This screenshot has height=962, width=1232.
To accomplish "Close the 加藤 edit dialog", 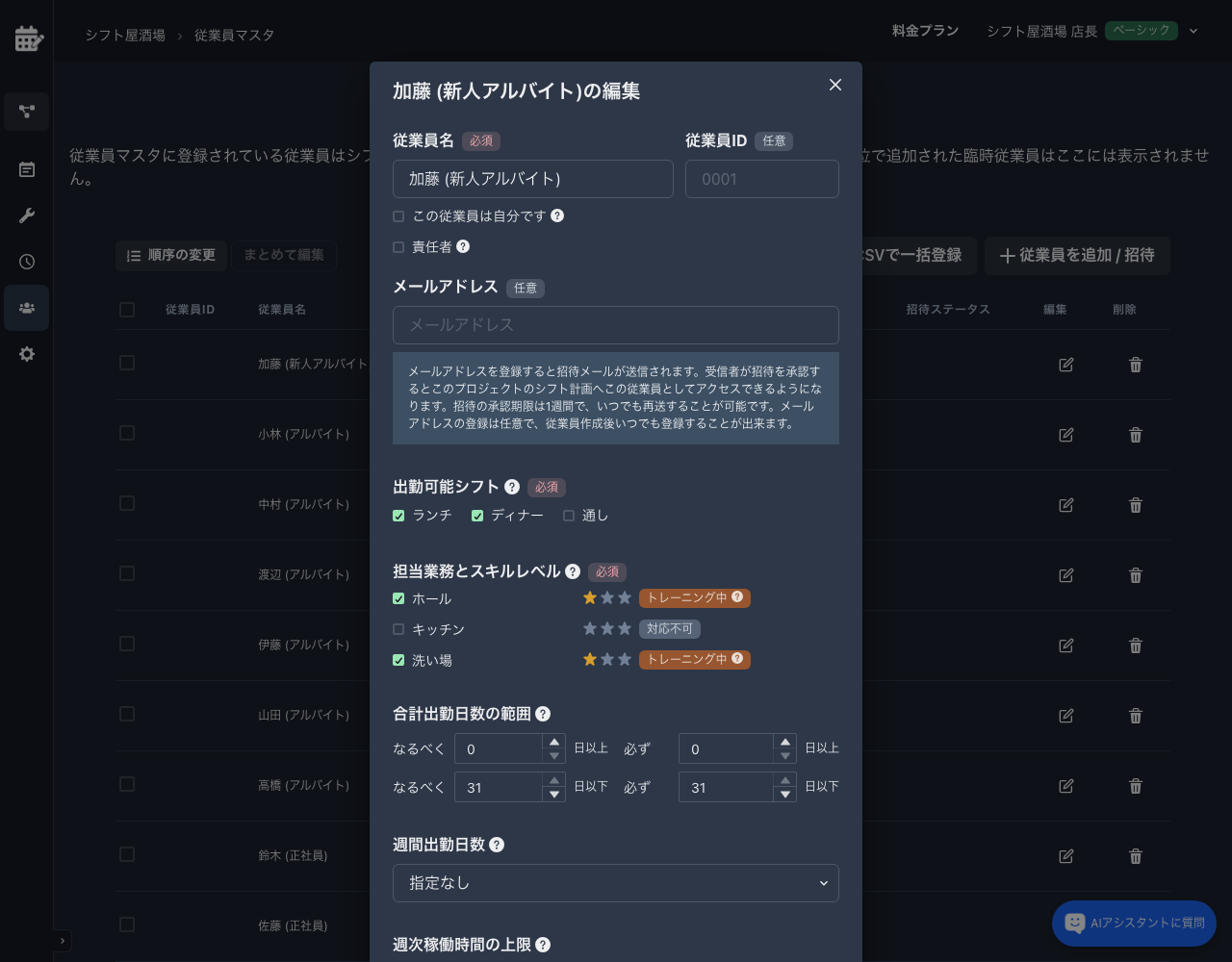I will pos(835,85).
